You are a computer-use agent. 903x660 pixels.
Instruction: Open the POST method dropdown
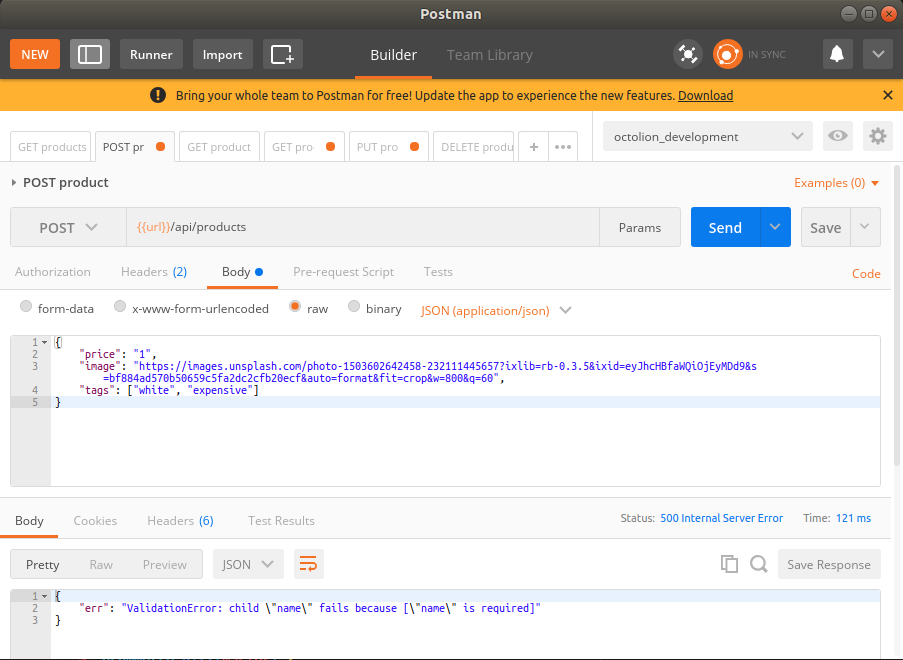(68, 227)
